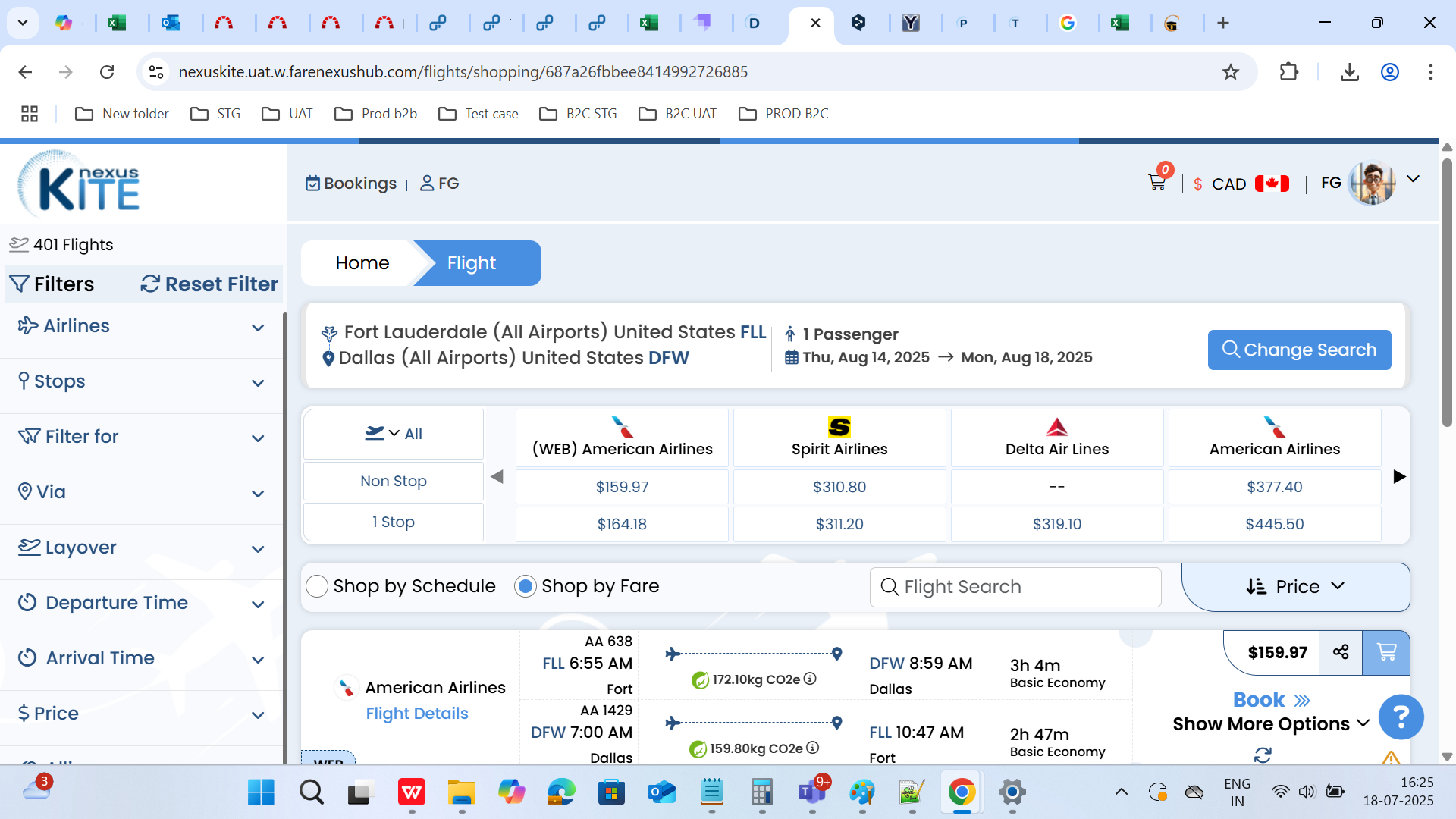Select Non Stop row in fare matrix
Image resolution: width=1456 pixels, height=819 pixels.
394,482
